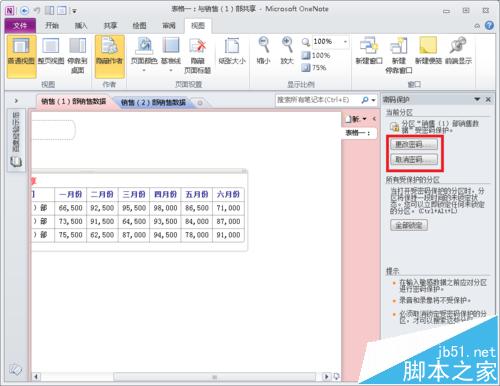Toggle 前端显示 keep on top pin

tap(458, 52)
